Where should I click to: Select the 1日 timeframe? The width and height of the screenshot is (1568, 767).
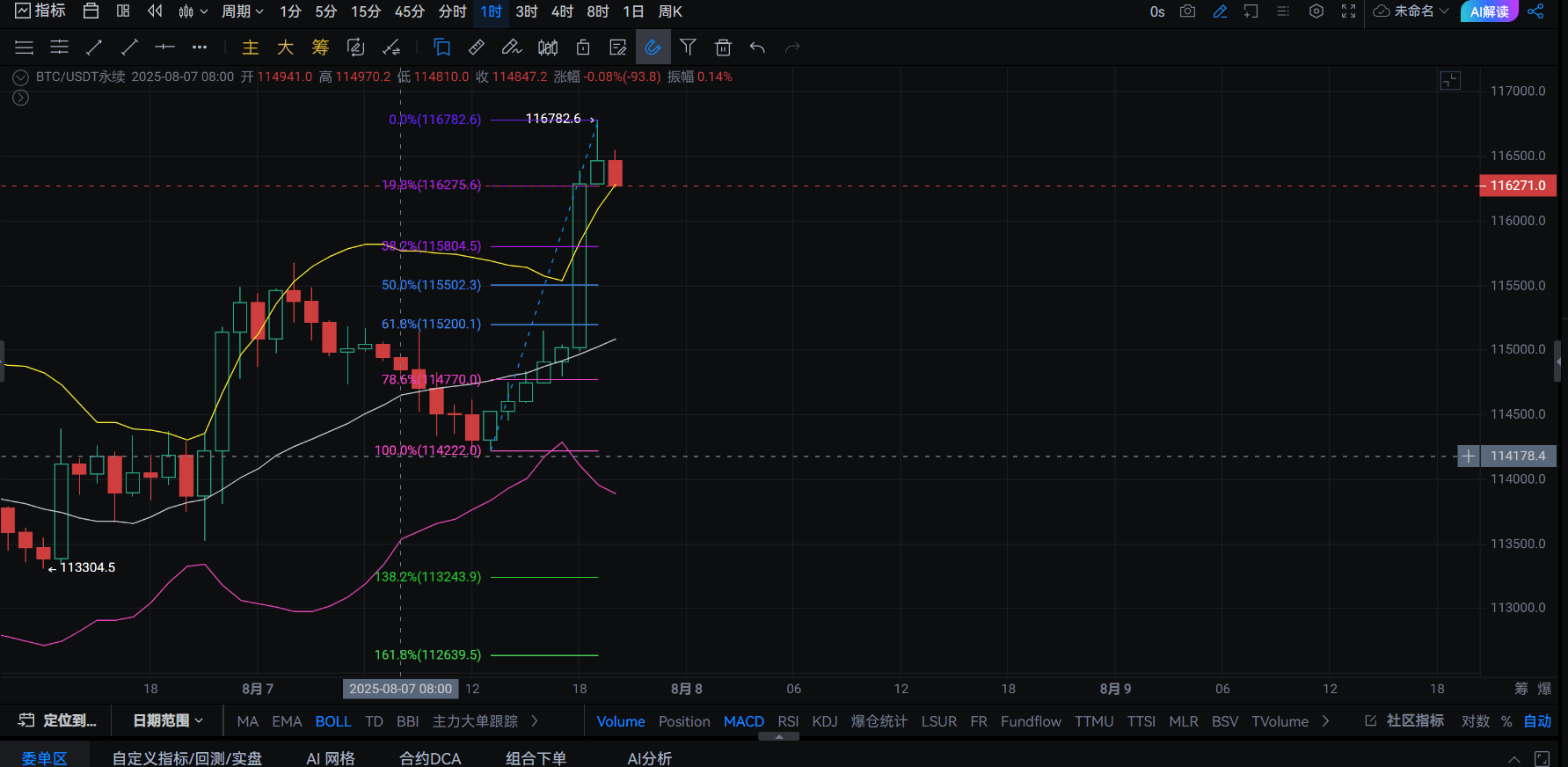coord(633,11)
